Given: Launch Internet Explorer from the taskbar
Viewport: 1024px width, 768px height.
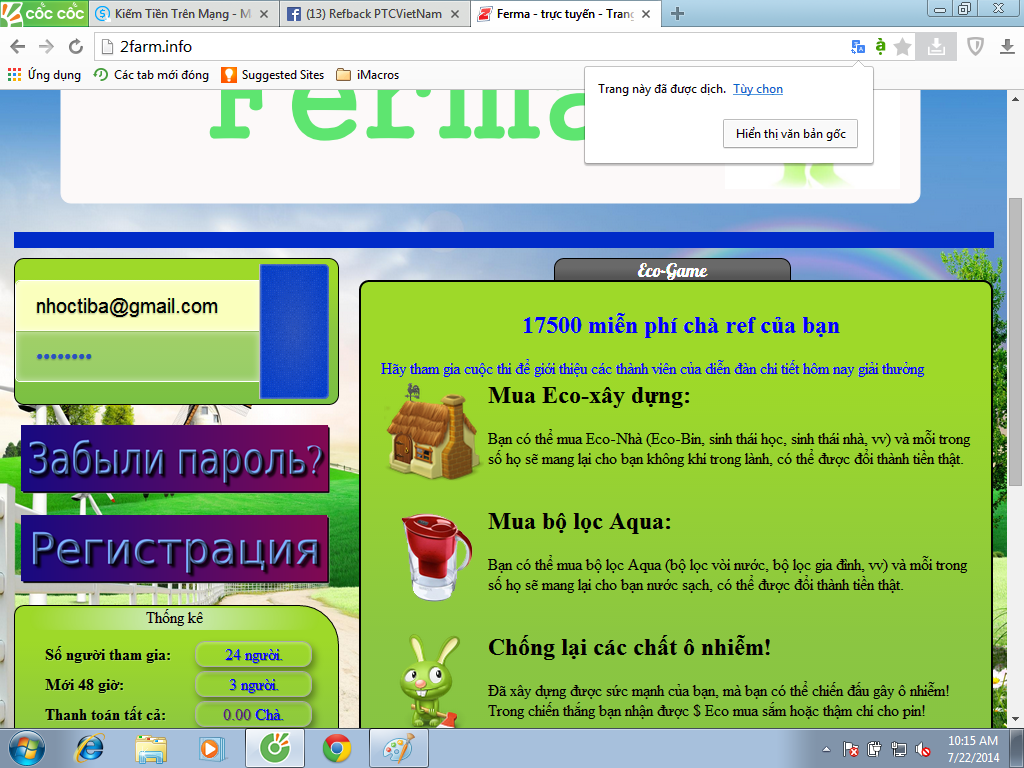Looking at the screenshot, I should coord(89,748).
